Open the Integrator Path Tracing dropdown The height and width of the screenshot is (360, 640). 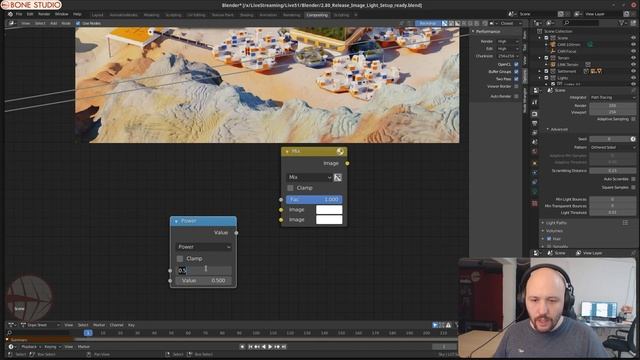612,98
